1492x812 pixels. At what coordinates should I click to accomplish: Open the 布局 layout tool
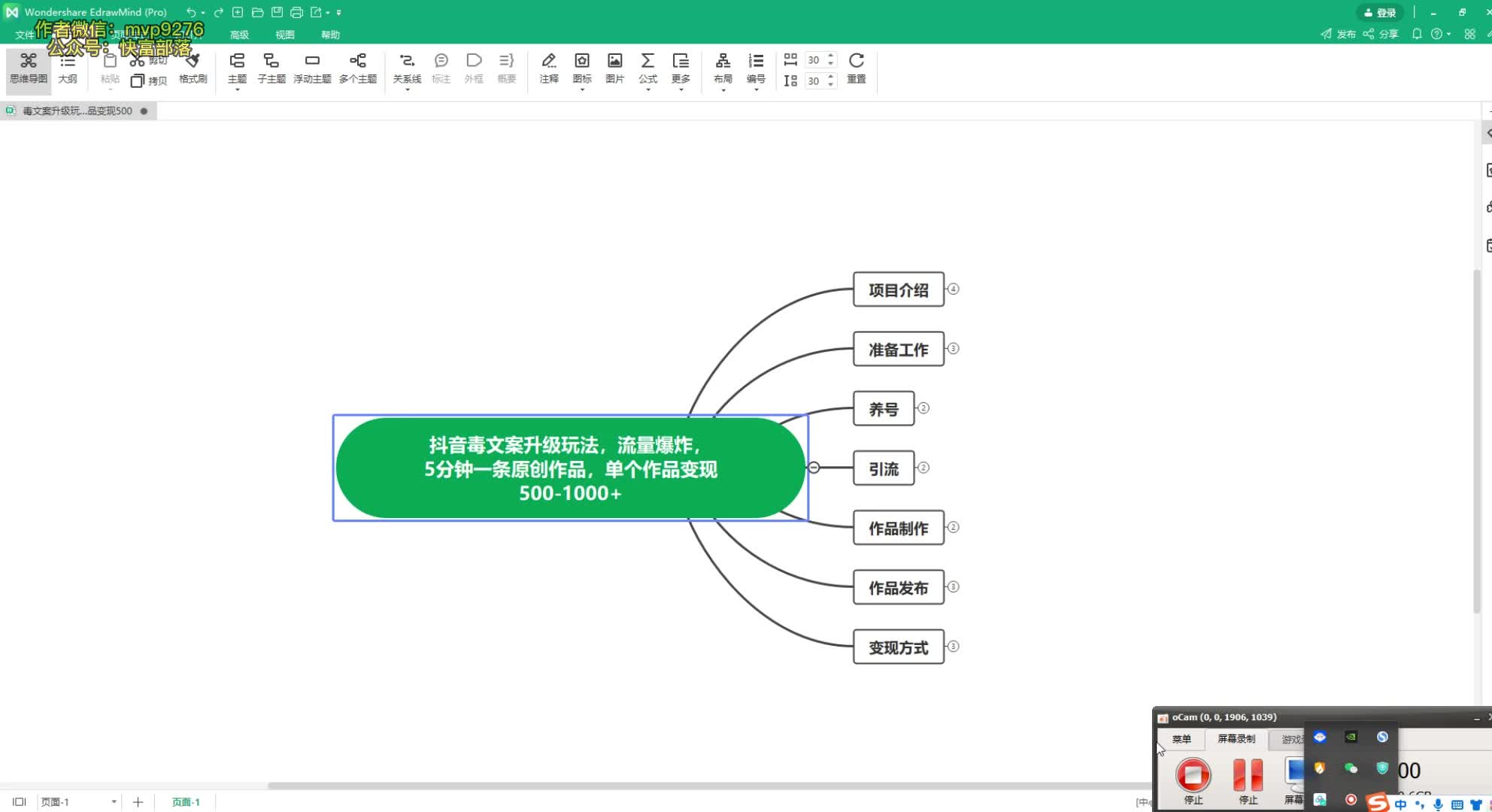(723, 68)
